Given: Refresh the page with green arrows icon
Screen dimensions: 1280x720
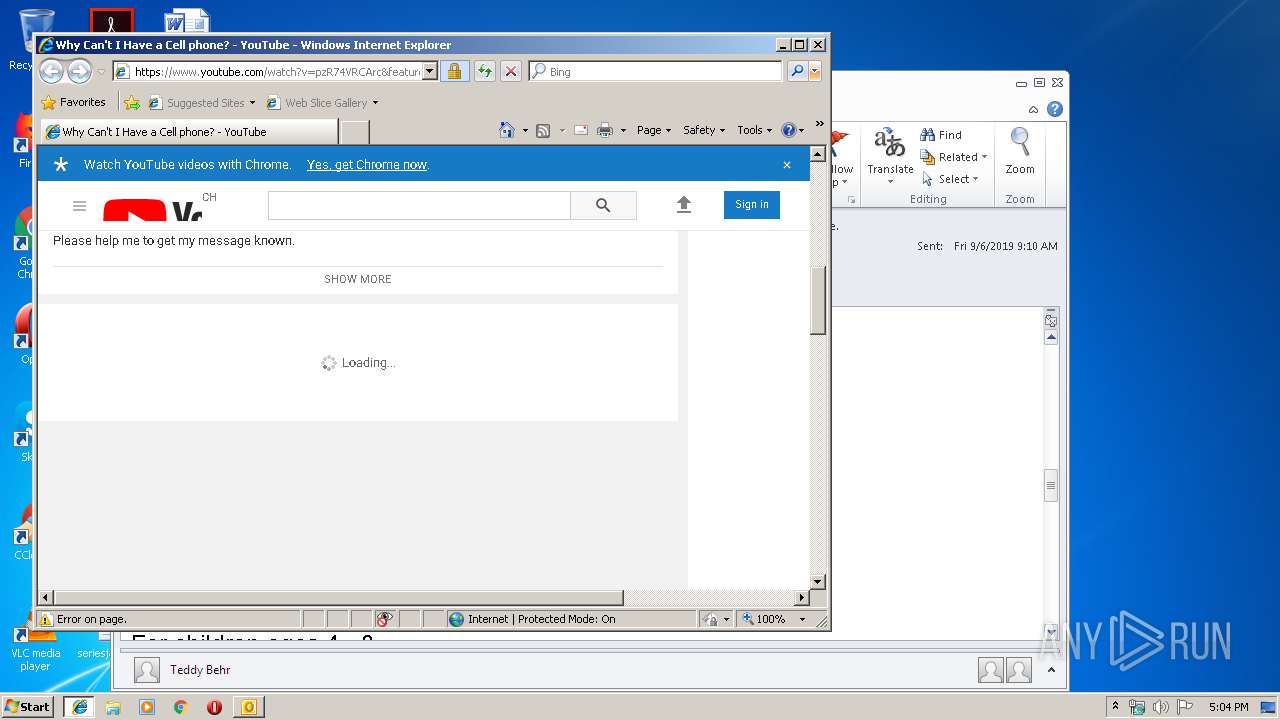Looking at the screenshot, I should click(x=484, y=71).
